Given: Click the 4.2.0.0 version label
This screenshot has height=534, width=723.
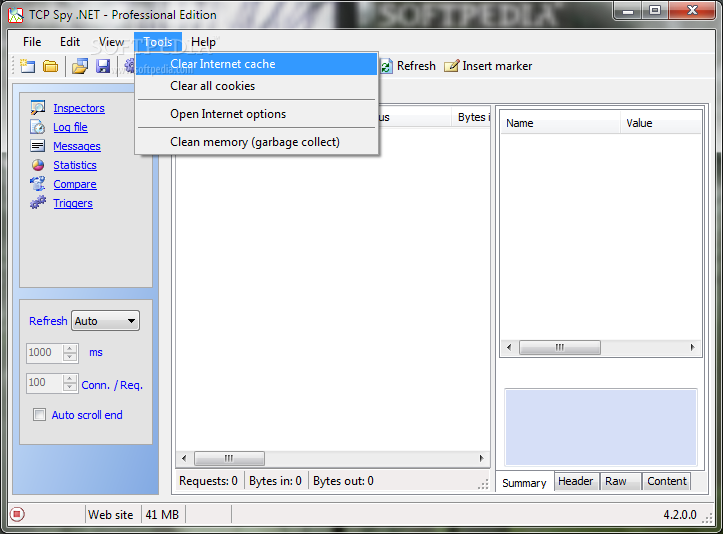Looking at the screenshot, I should 680,515.
